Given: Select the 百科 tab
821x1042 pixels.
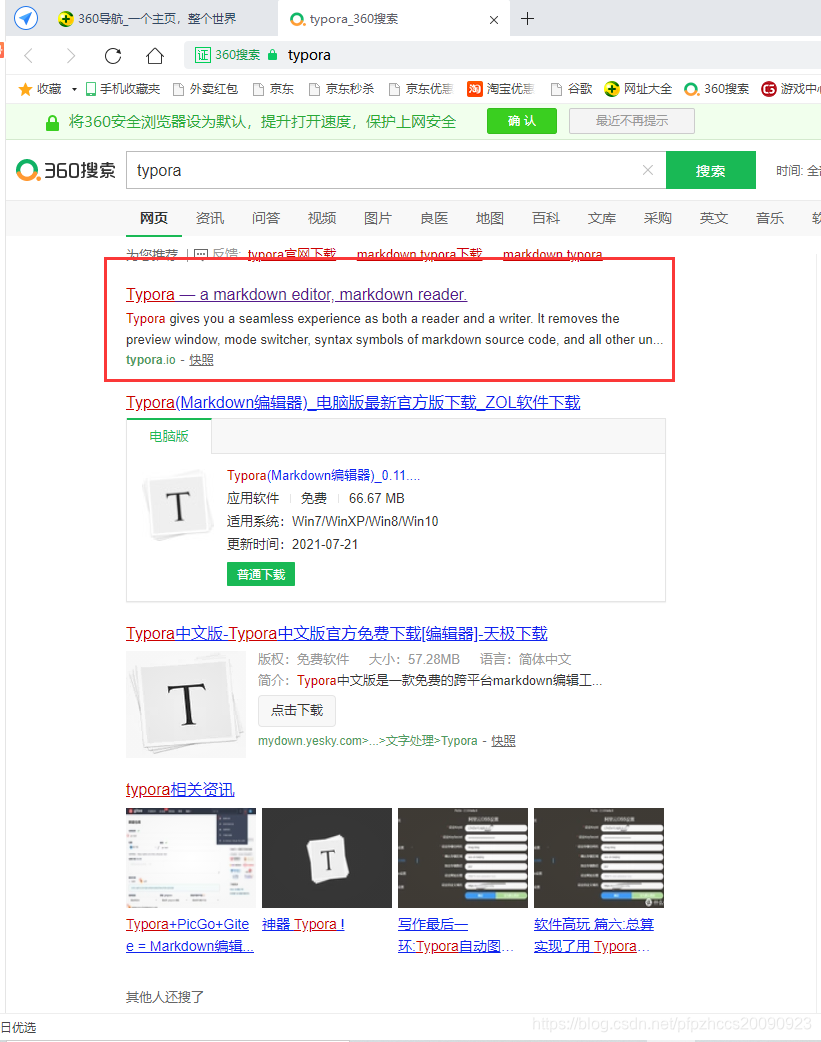Looking at the screenshot, I should coord(546,219).
